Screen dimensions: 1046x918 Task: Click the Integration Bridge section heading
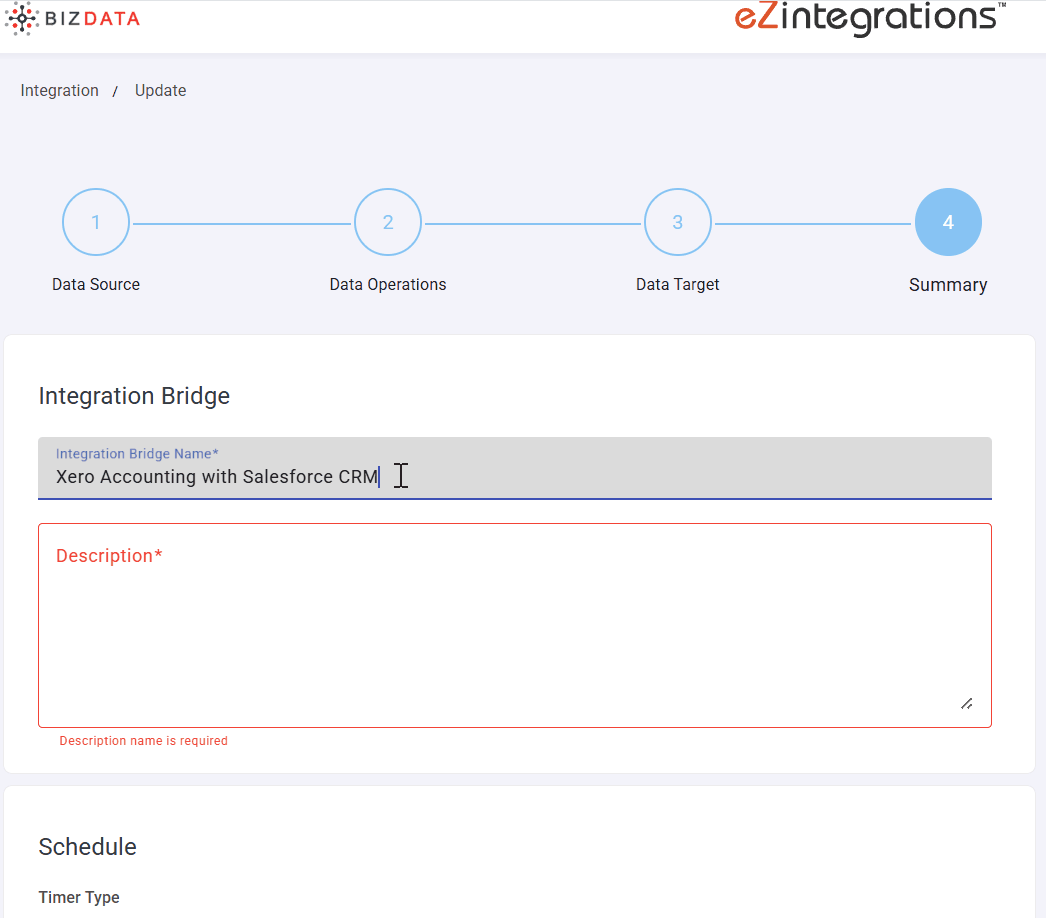134,396
